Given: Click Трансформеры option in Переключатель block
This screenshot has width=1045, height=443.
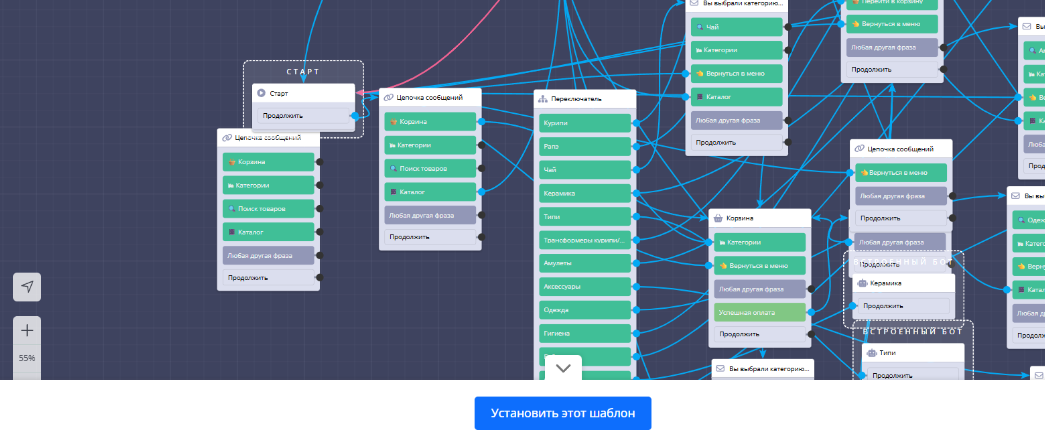Looking at the screenshot, I should pos(585,240).
